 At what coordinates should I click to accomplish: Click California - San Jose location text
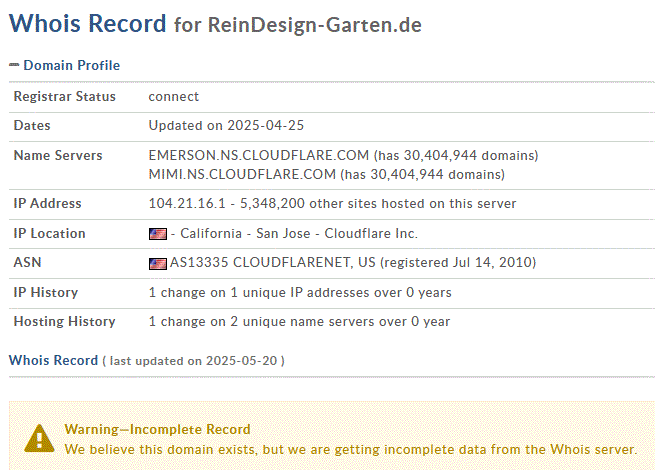coord(245,233)
